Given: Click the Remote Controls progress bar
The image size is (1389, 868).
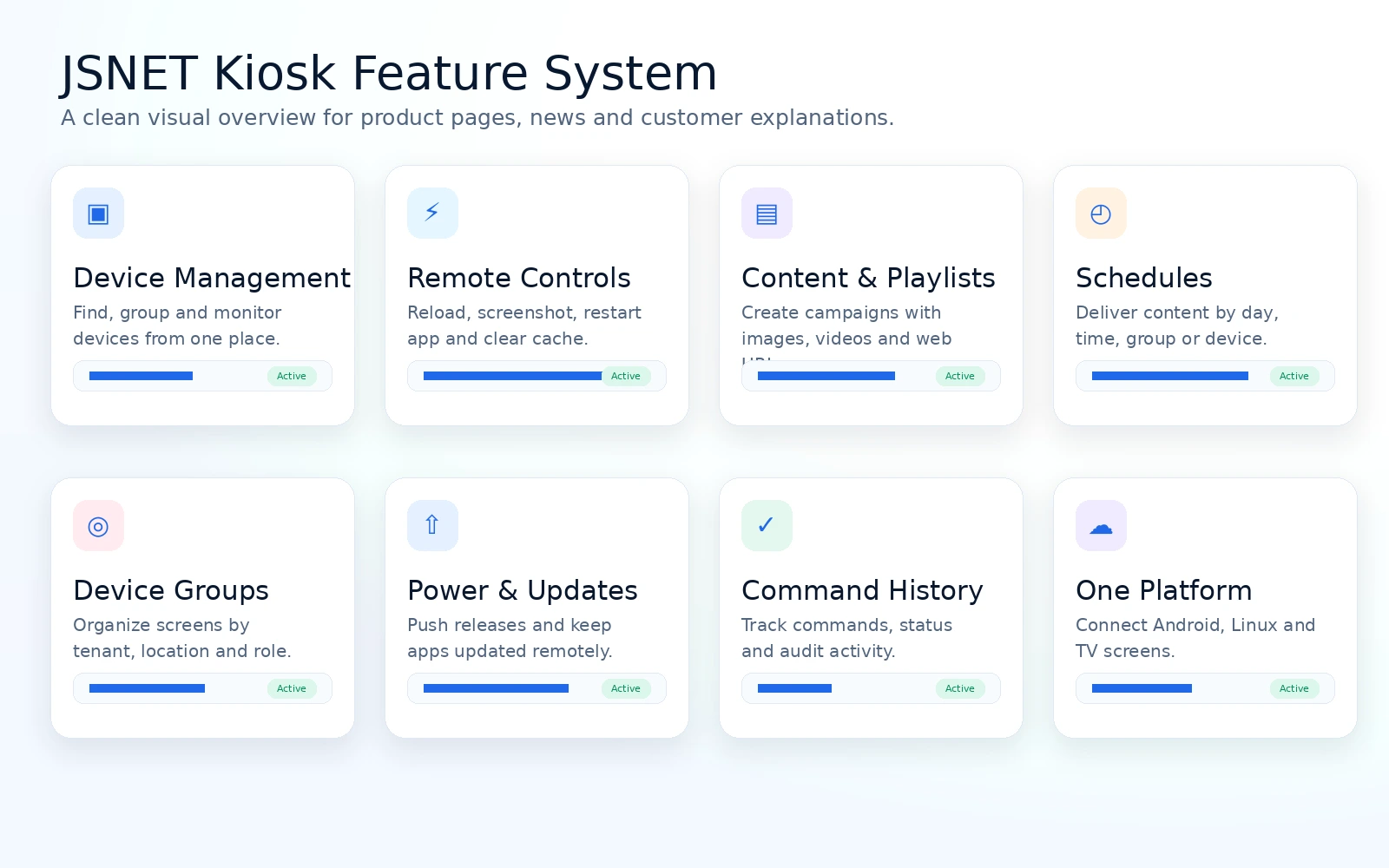Looking at the screenshot, I should point(513,376).
